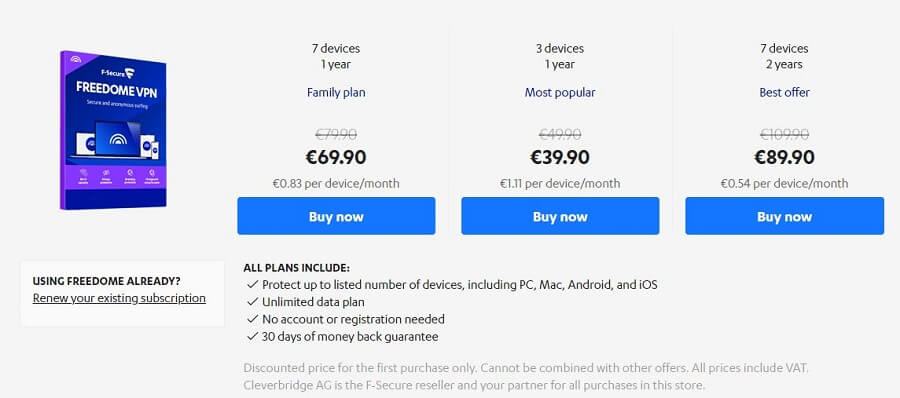
Task: Click the F-Secure logo on the product box
Action: click(118, 72)
